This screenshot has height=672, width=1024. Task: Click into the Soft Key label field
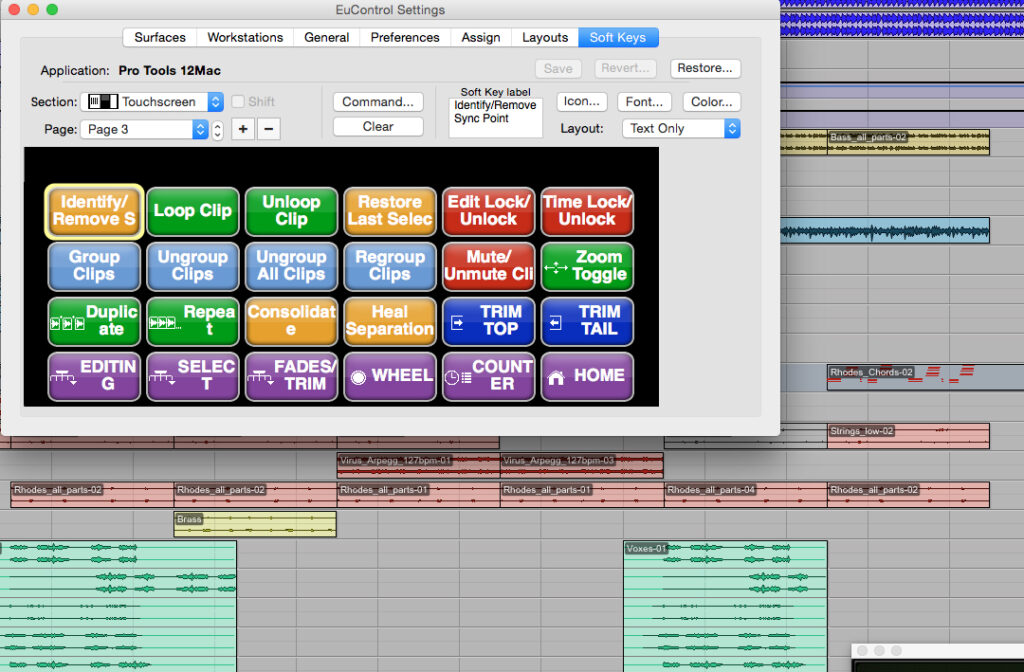(496, 118)
